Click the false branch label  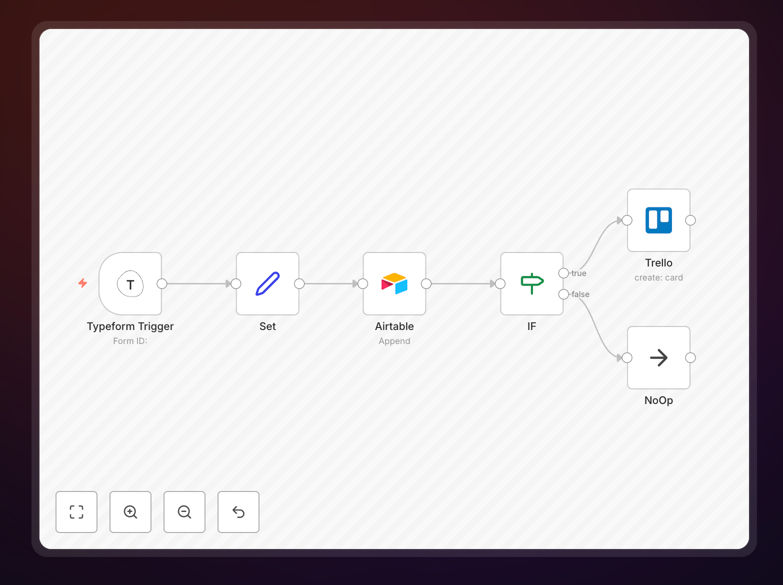coord(580,294)
